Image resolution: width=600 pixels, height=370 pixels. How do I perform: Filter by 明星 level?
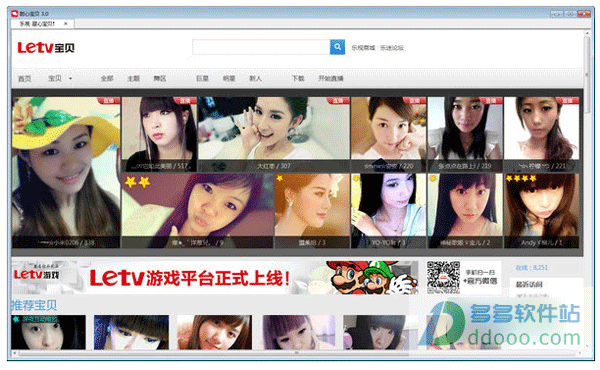click(x=229, y=78)
